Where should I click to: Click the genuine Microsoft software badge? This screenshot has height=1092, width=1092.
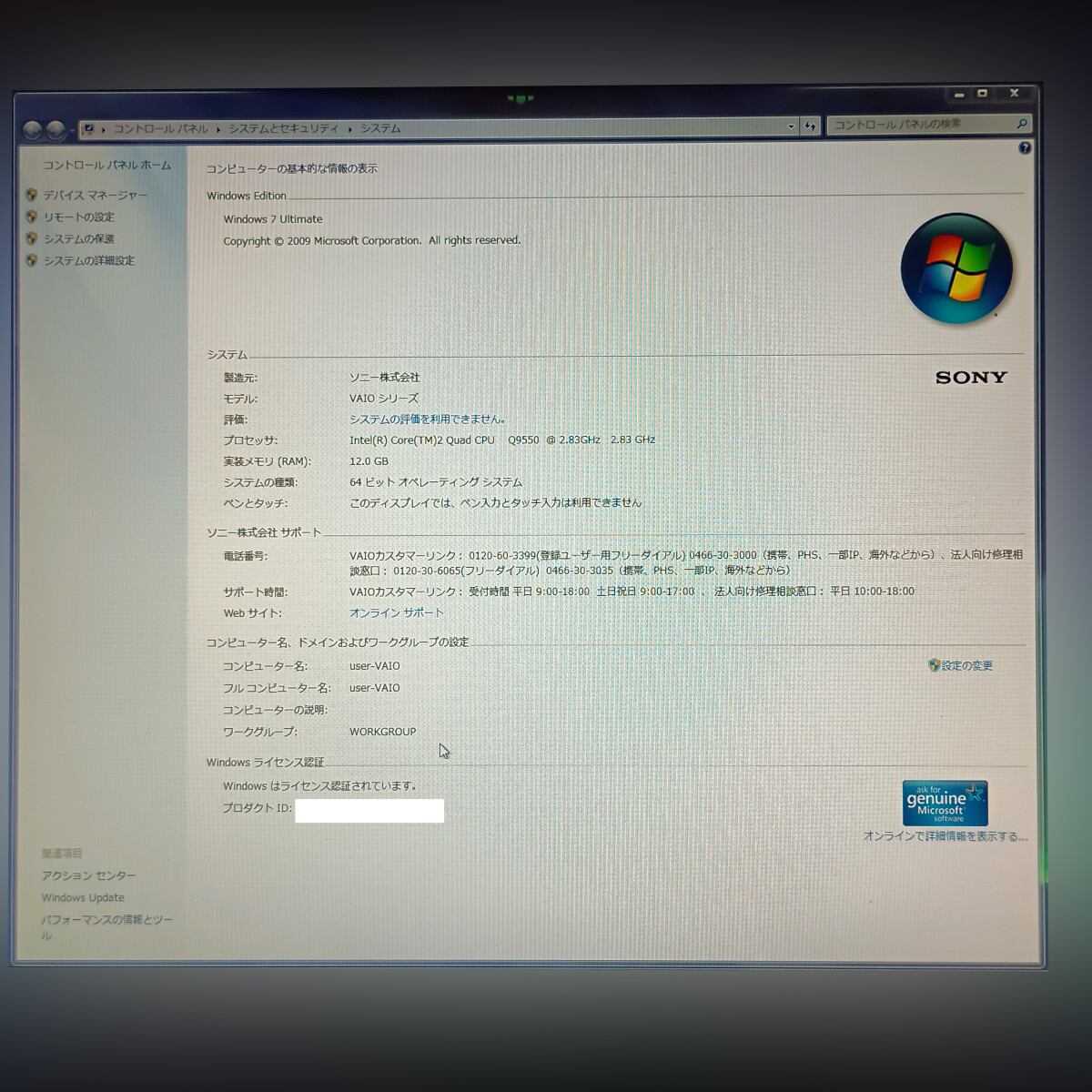click(945, 803)
